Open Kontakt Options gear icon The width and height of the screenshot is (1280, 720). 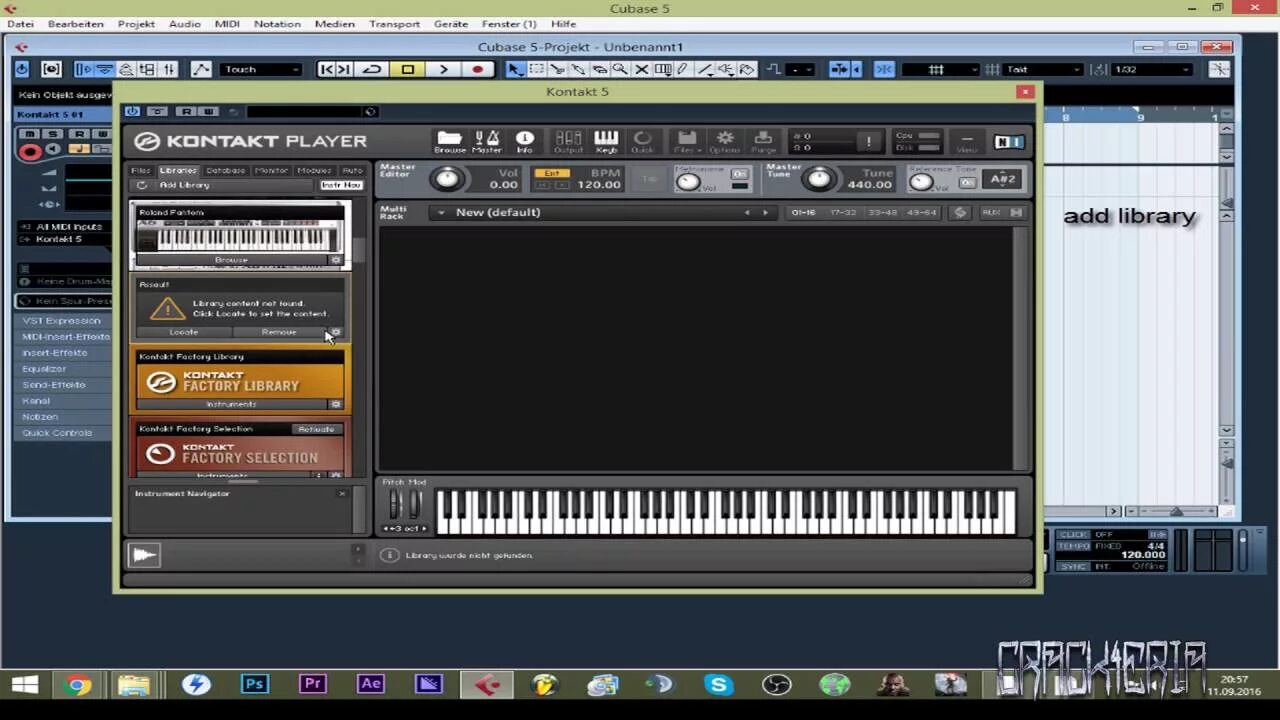point(725,142)
